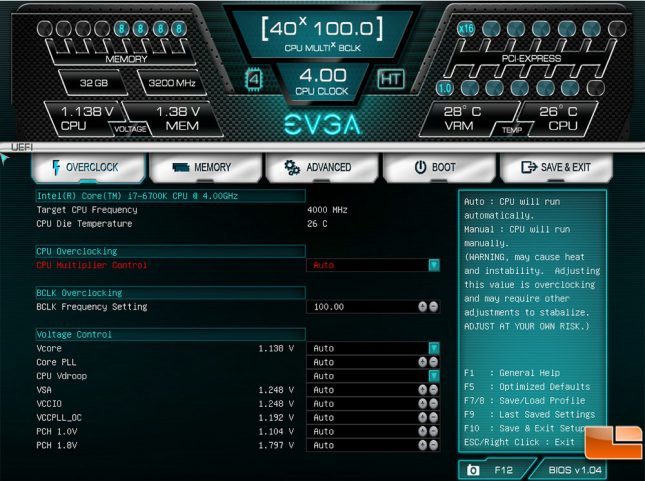Click the HT hyper-threading indicator
The image size is (645, 481).
point(391,79)
